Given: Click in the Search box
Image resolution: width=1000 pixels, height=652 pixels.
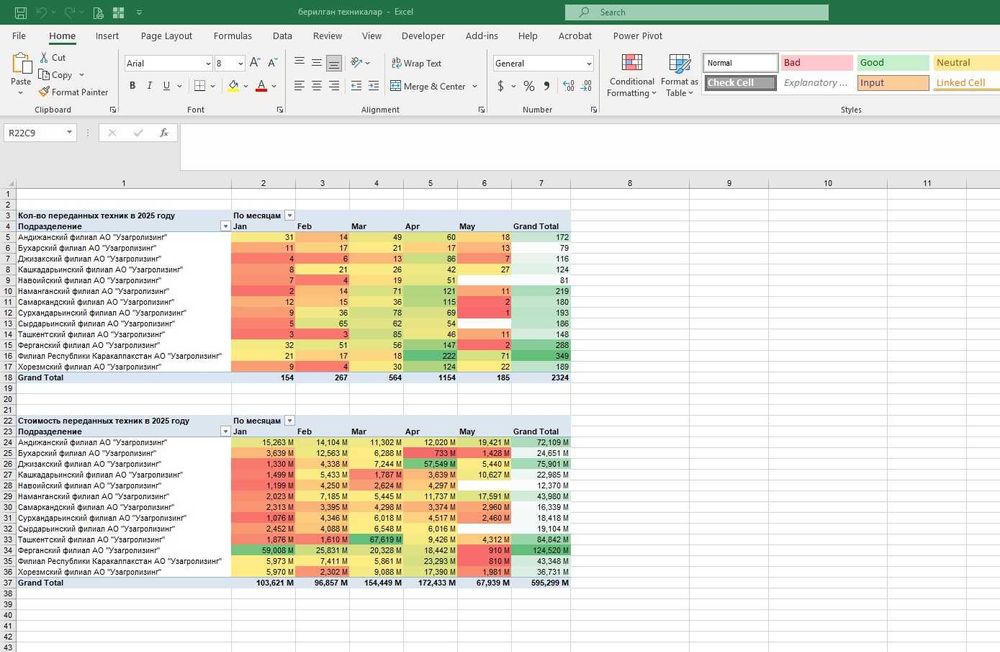Looking at the screenshot, I should (696, 12).
